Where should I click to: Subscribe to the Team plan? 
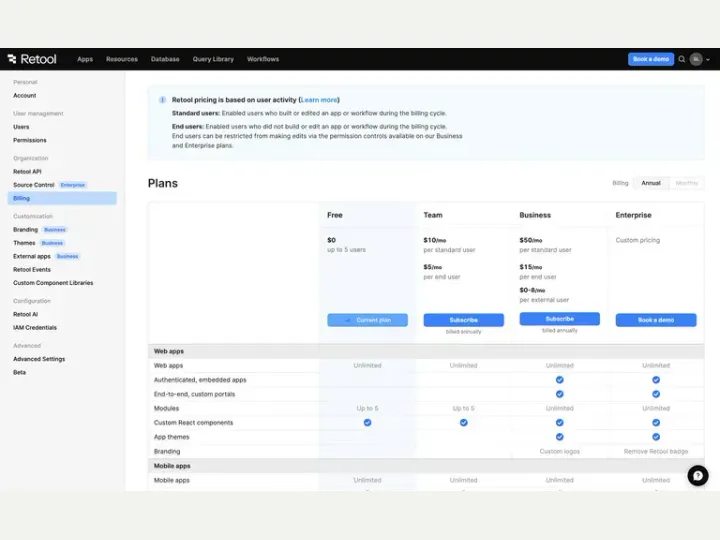tap(463, 320)
